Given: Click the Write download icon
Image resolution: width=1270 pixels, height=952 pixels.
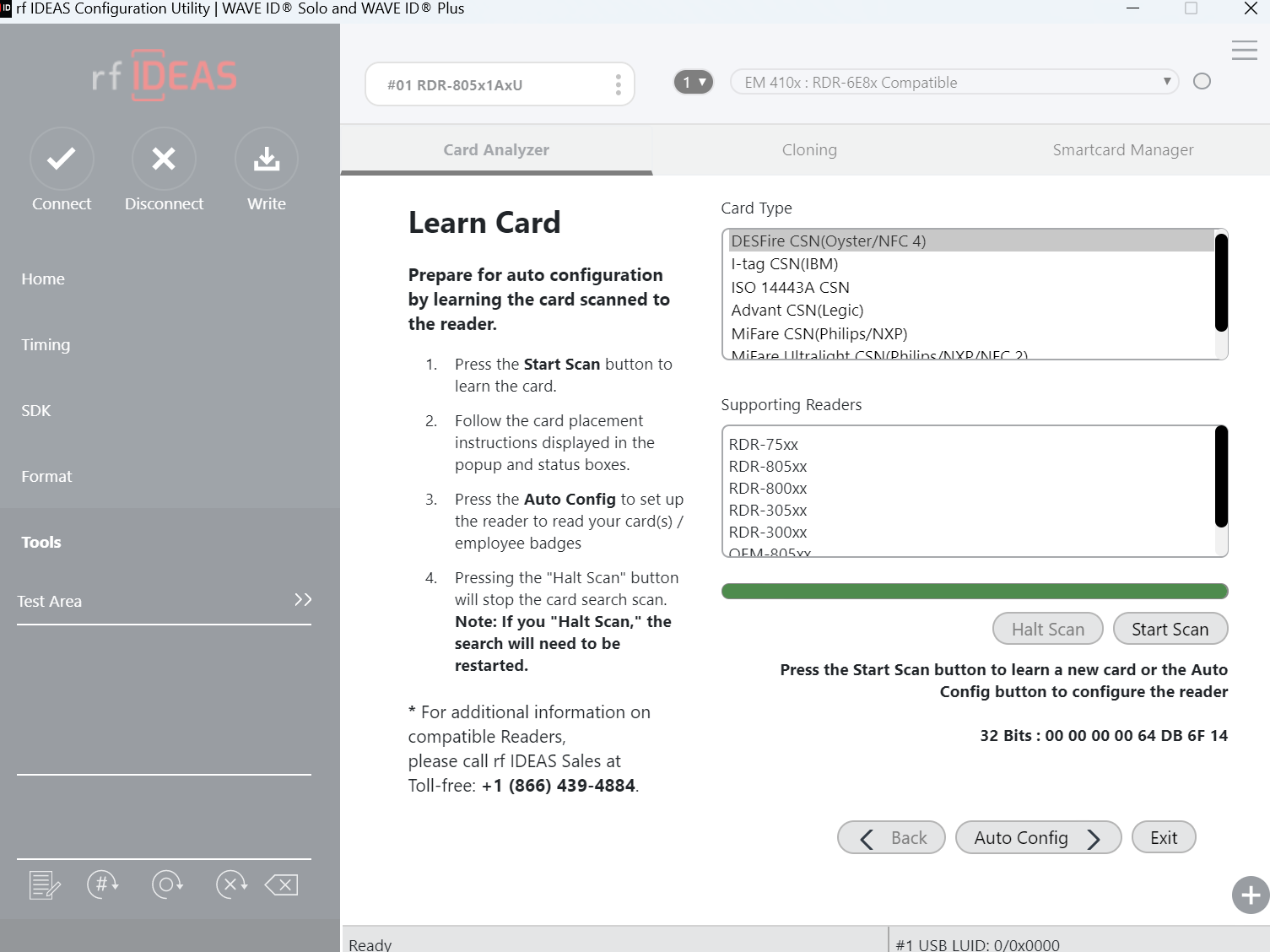Looking at the screenshot, I should 267,159.
